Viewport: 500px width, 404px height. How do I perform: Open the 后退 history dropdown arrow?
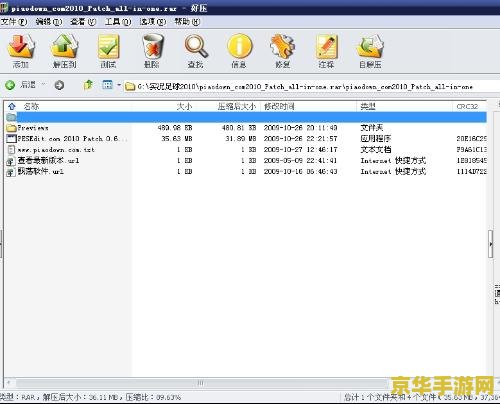pyautogui.click(x=44, y=85)
